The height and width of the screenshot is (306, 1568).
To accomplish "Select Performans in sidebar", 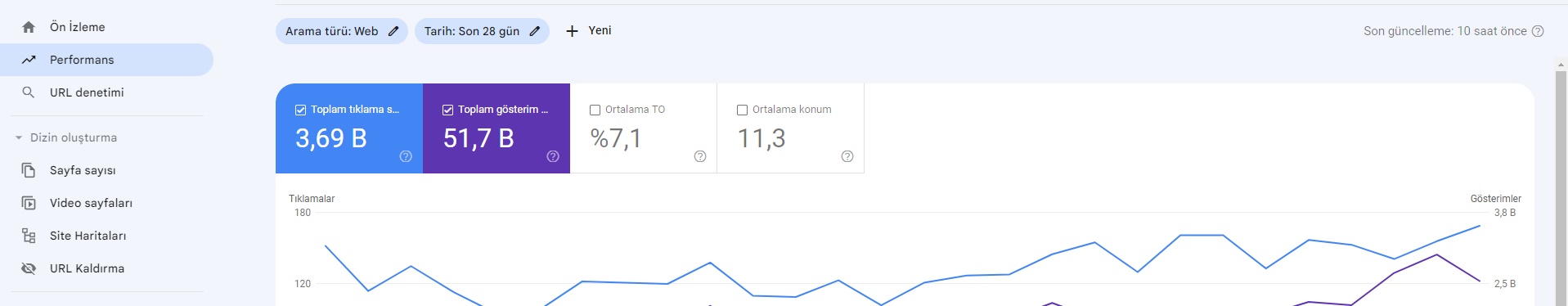I will pyautogui.click(x=106, y=60).
